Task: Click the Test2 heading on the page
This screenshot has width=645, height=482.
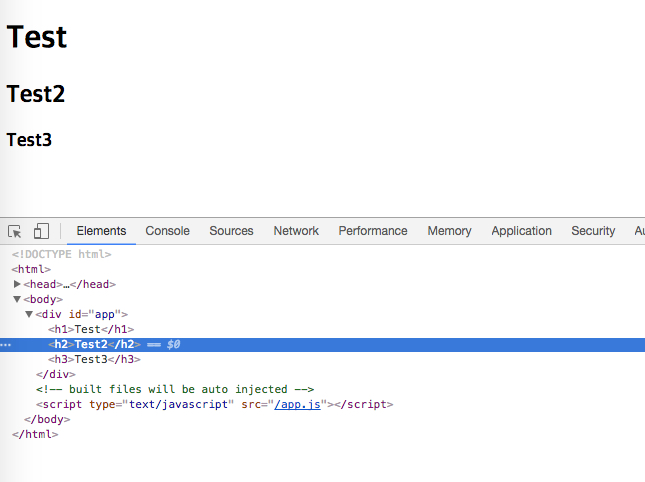Action: (x=36, y=94)
